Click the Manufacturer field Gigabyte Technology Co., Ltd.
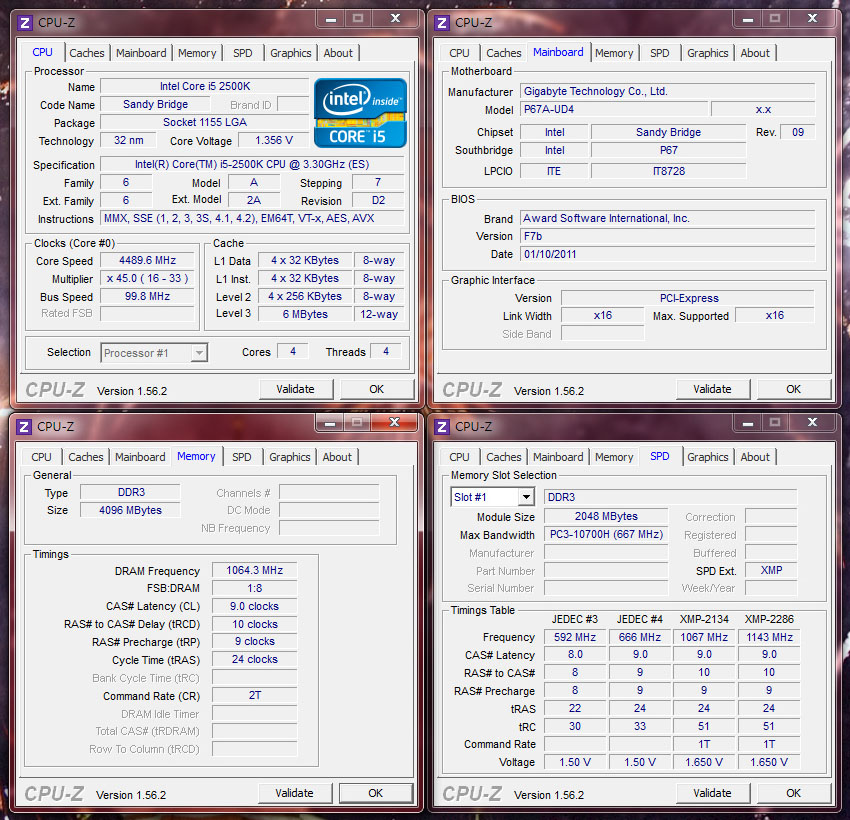This screenshot has width=850, height=820. point(667,91)
